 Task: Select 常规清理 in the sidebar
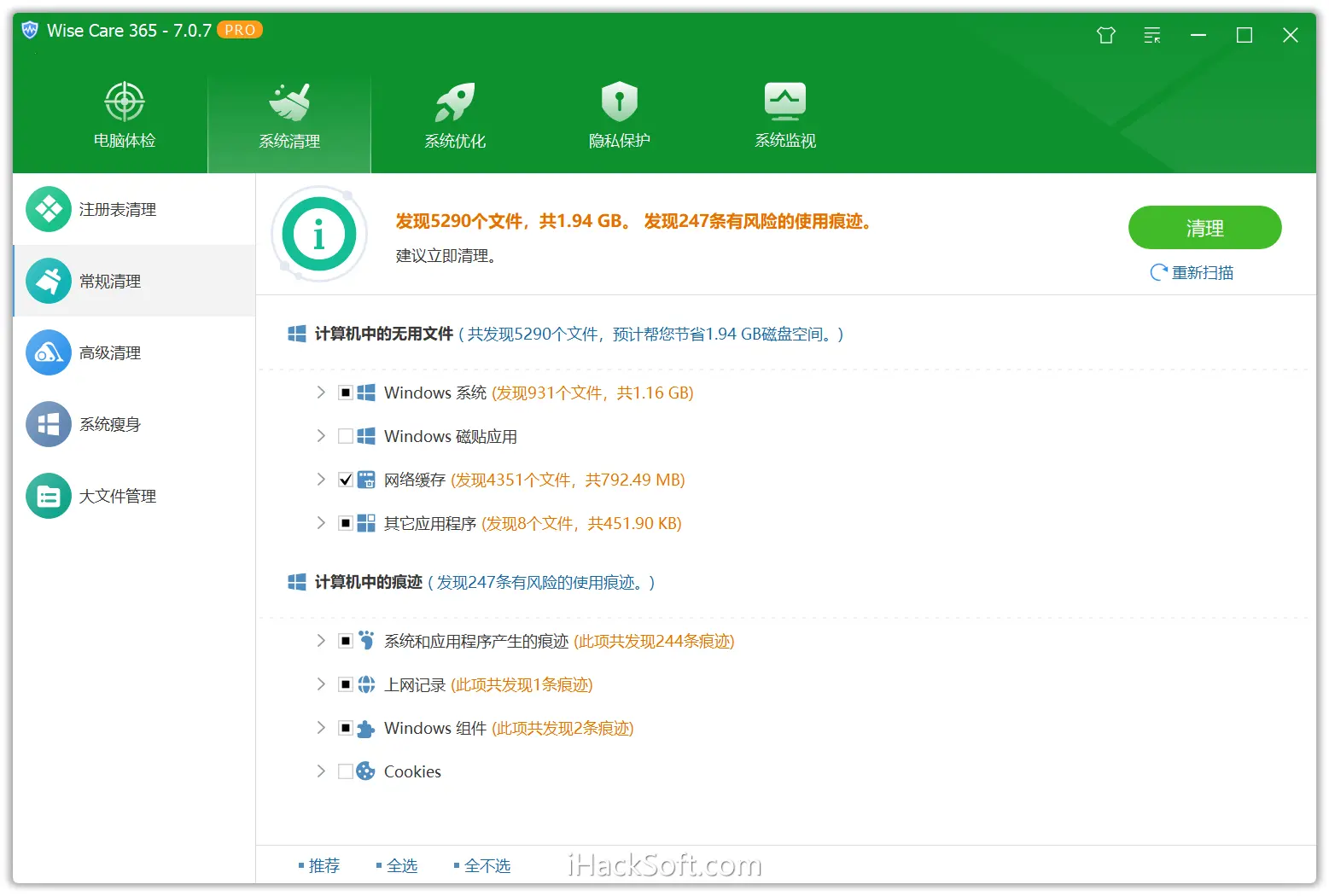(x=135, y=281)
